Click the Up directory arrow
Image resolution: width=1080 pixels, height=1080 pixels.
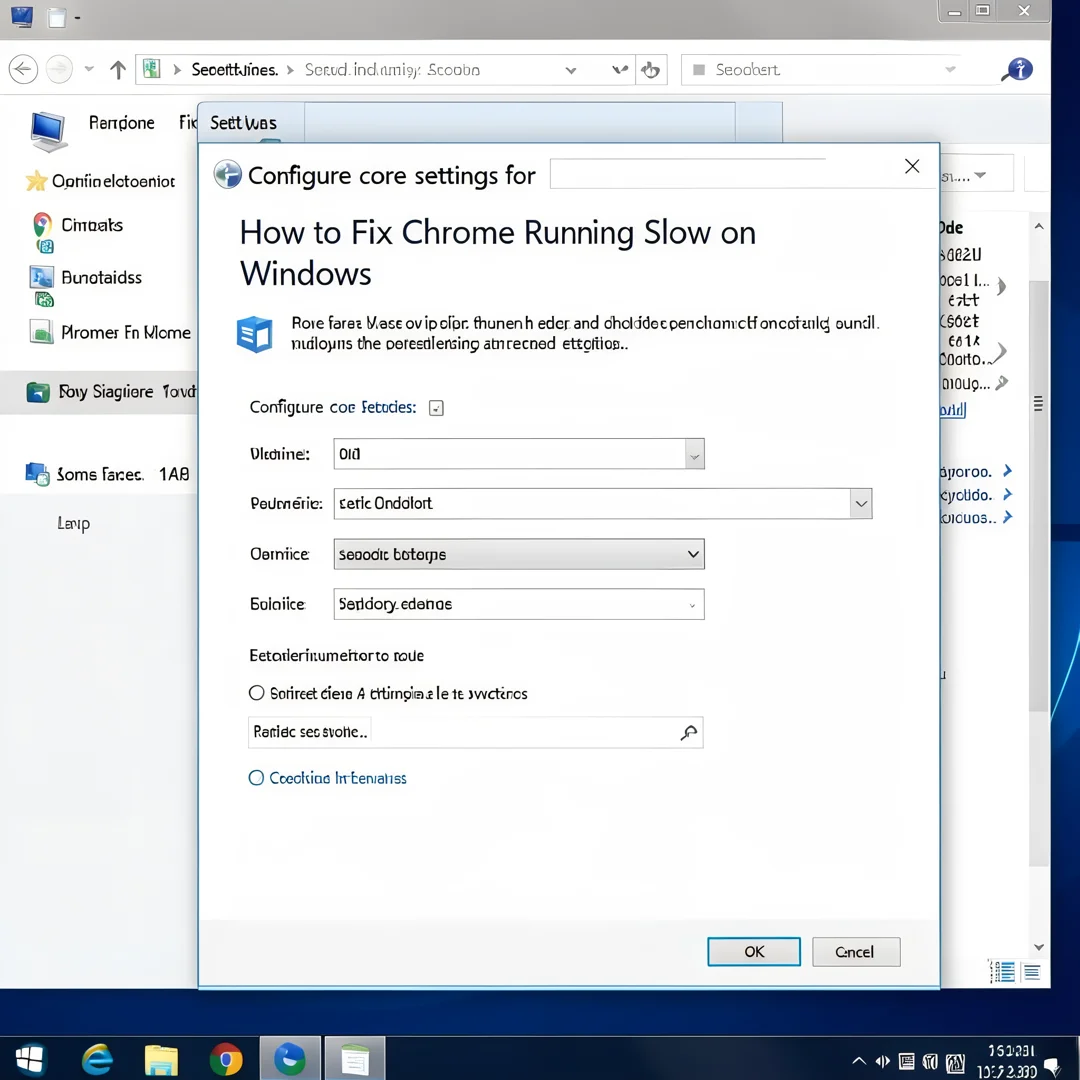[118, 70]
